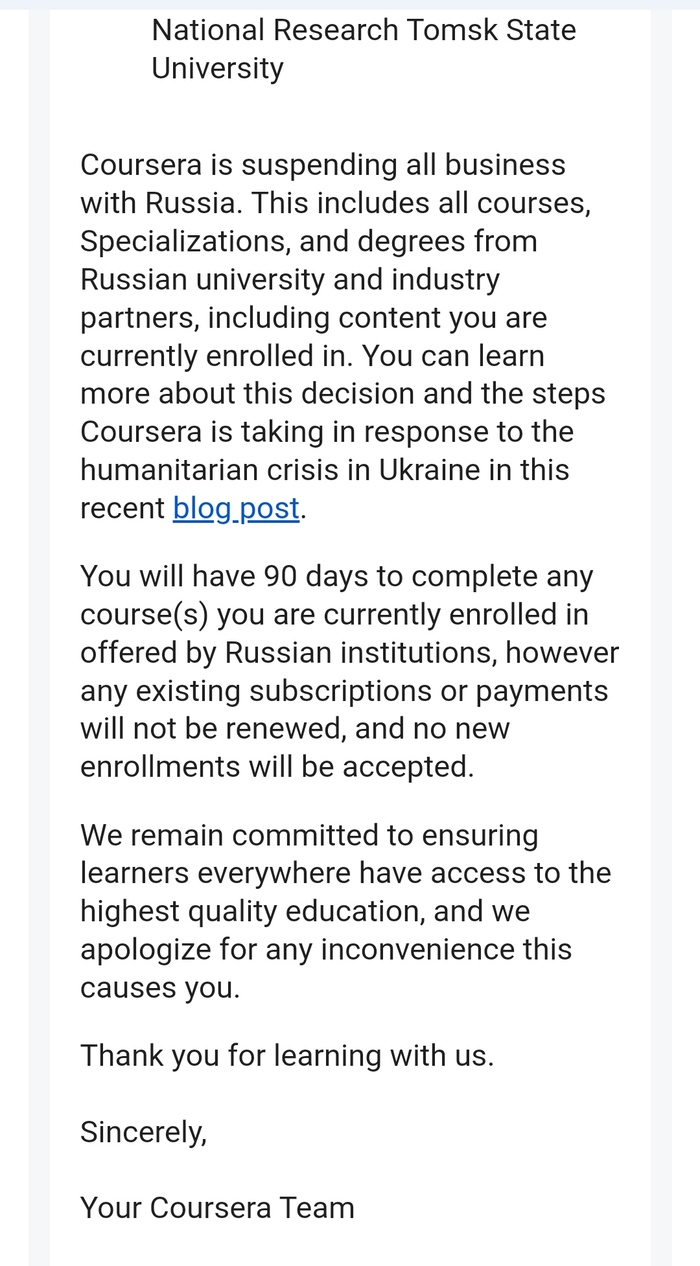Viewport: 700px width, 1266px height.
Task: Click the words "apologize for any inconvenience this"
Action: tap(326, 949)
